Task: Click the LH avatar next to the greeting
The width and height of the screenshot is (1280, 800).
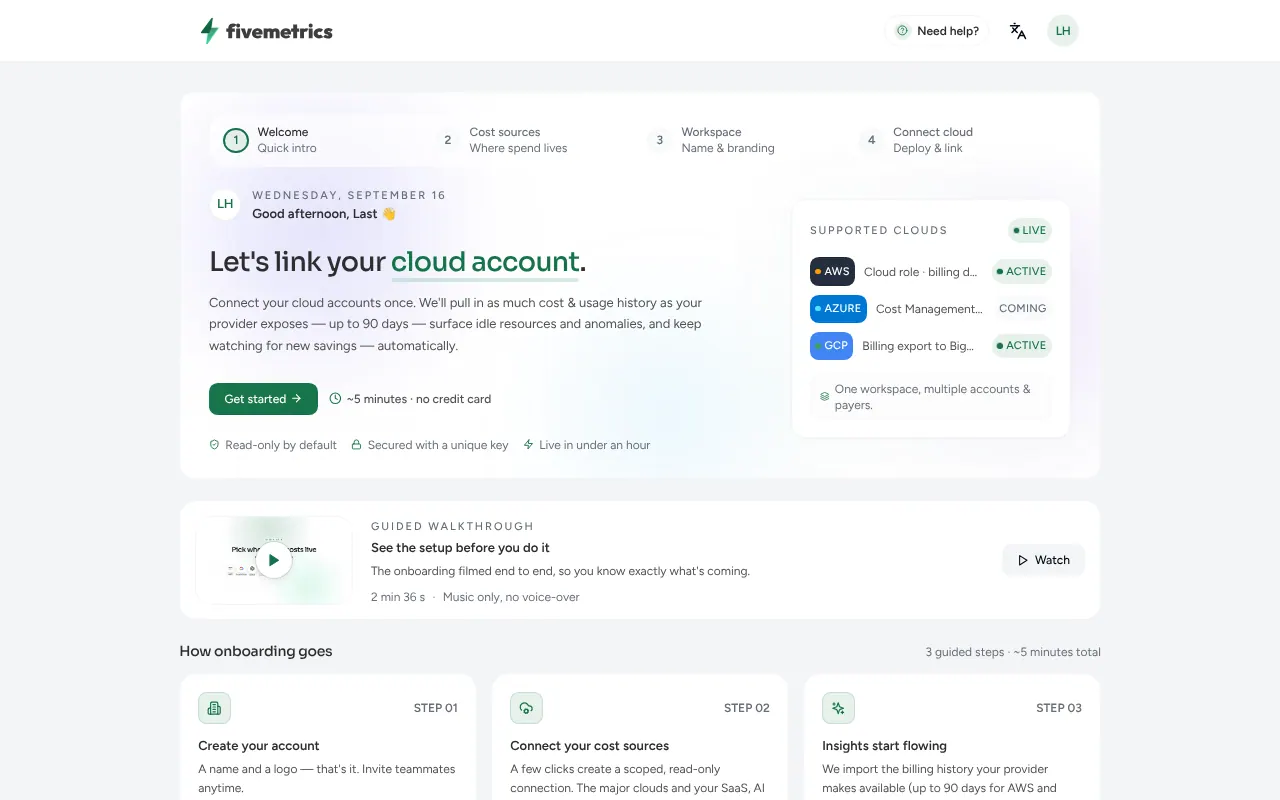Action: click(225, 204)
